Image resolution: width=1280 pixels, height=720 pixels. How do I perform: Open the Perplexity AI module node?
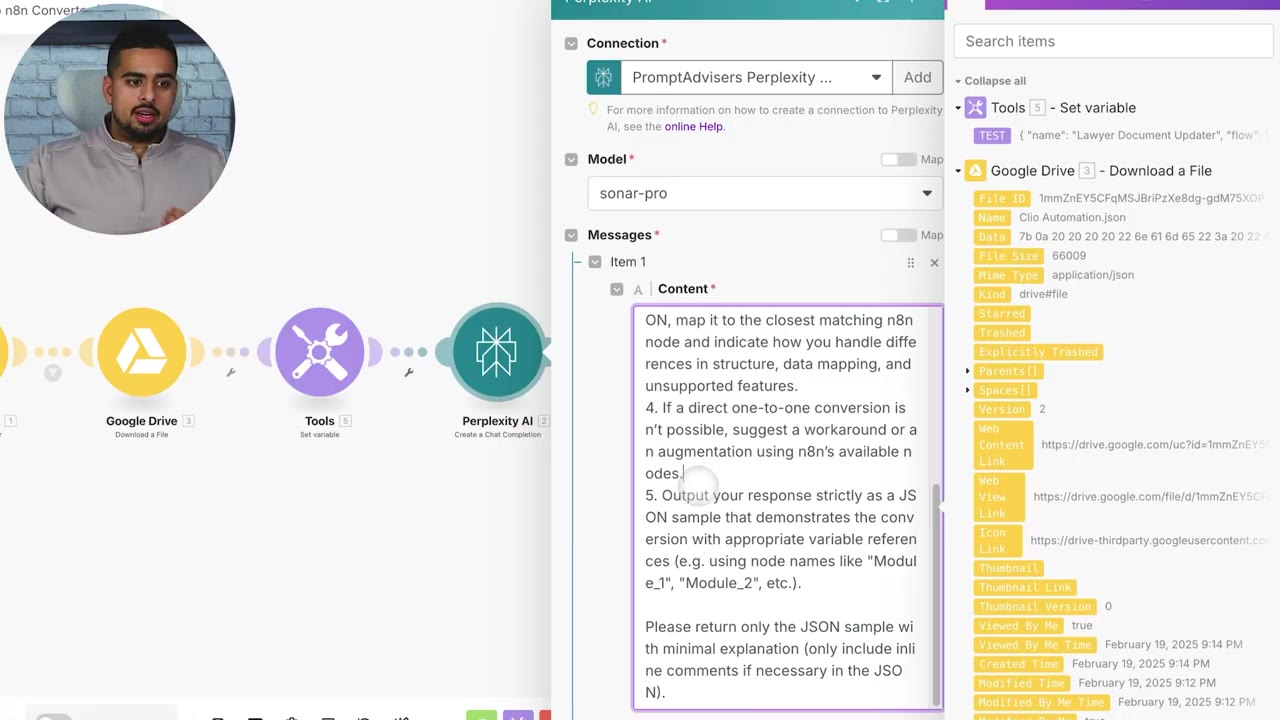pos(497,351)
